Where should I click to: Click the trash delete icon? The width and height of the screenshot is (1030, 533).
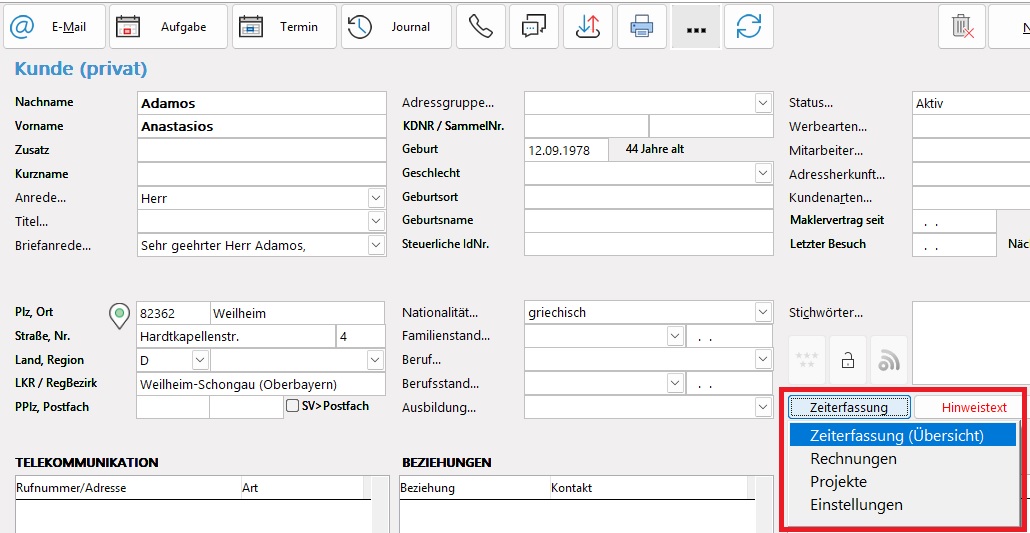click(962, 27)
